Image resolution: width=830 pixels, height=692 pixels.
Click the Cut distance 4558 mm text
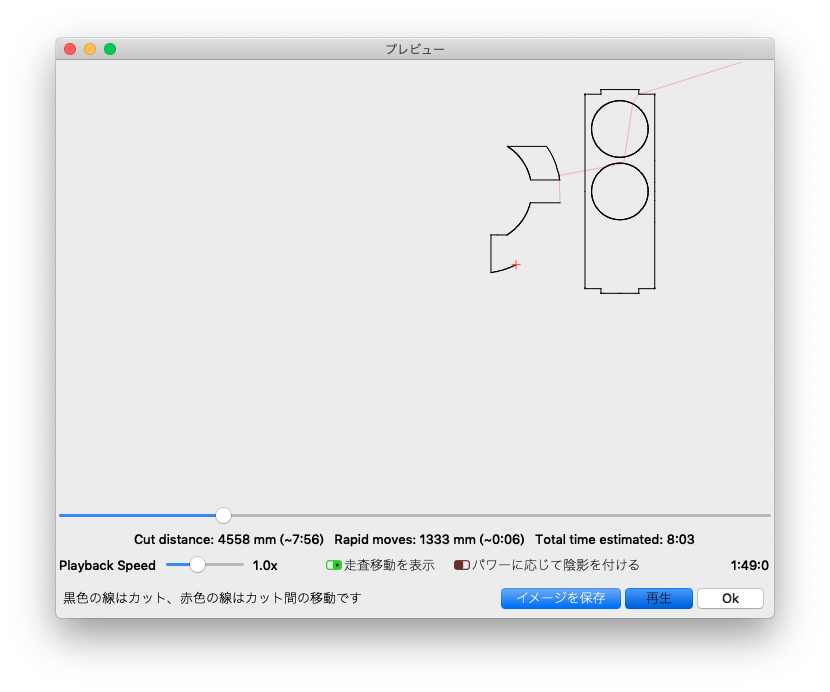coord(229,540)
